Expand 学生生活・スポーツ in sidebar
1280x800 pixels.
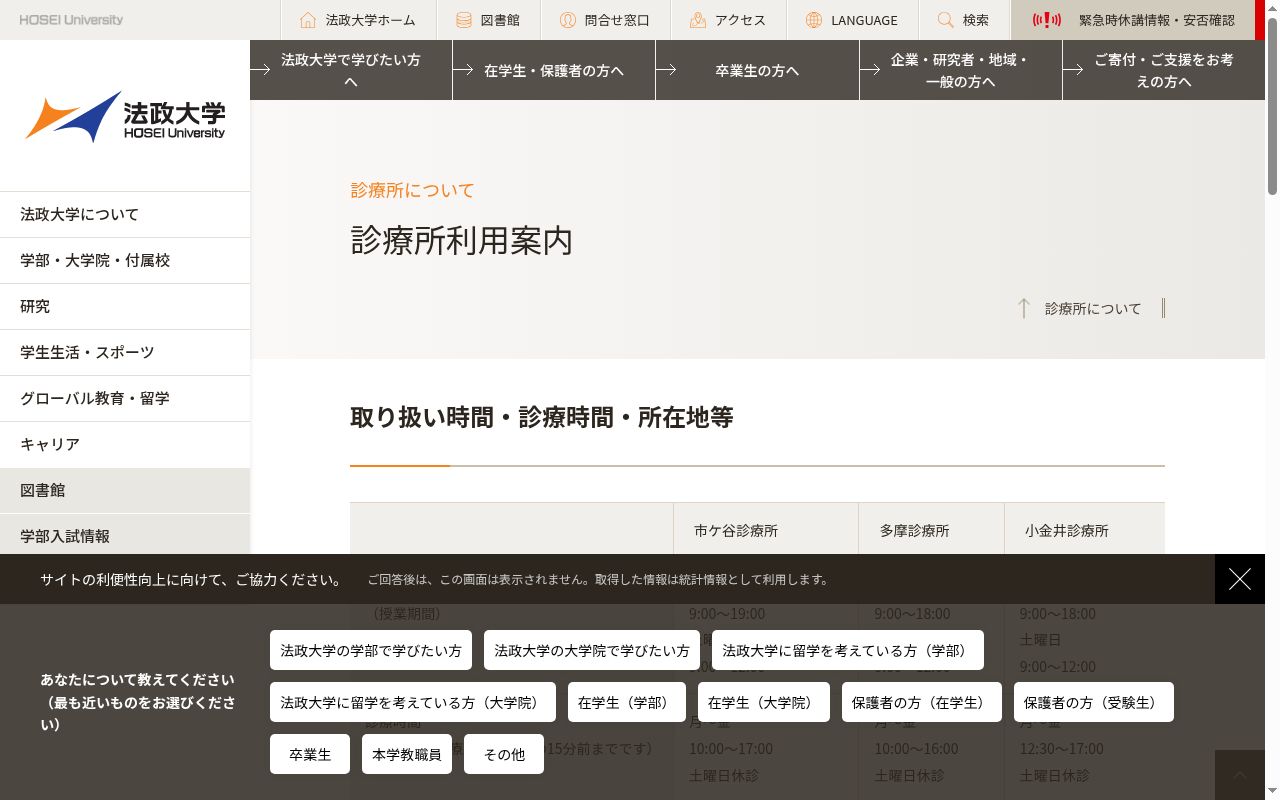click(x=125, y=352)
